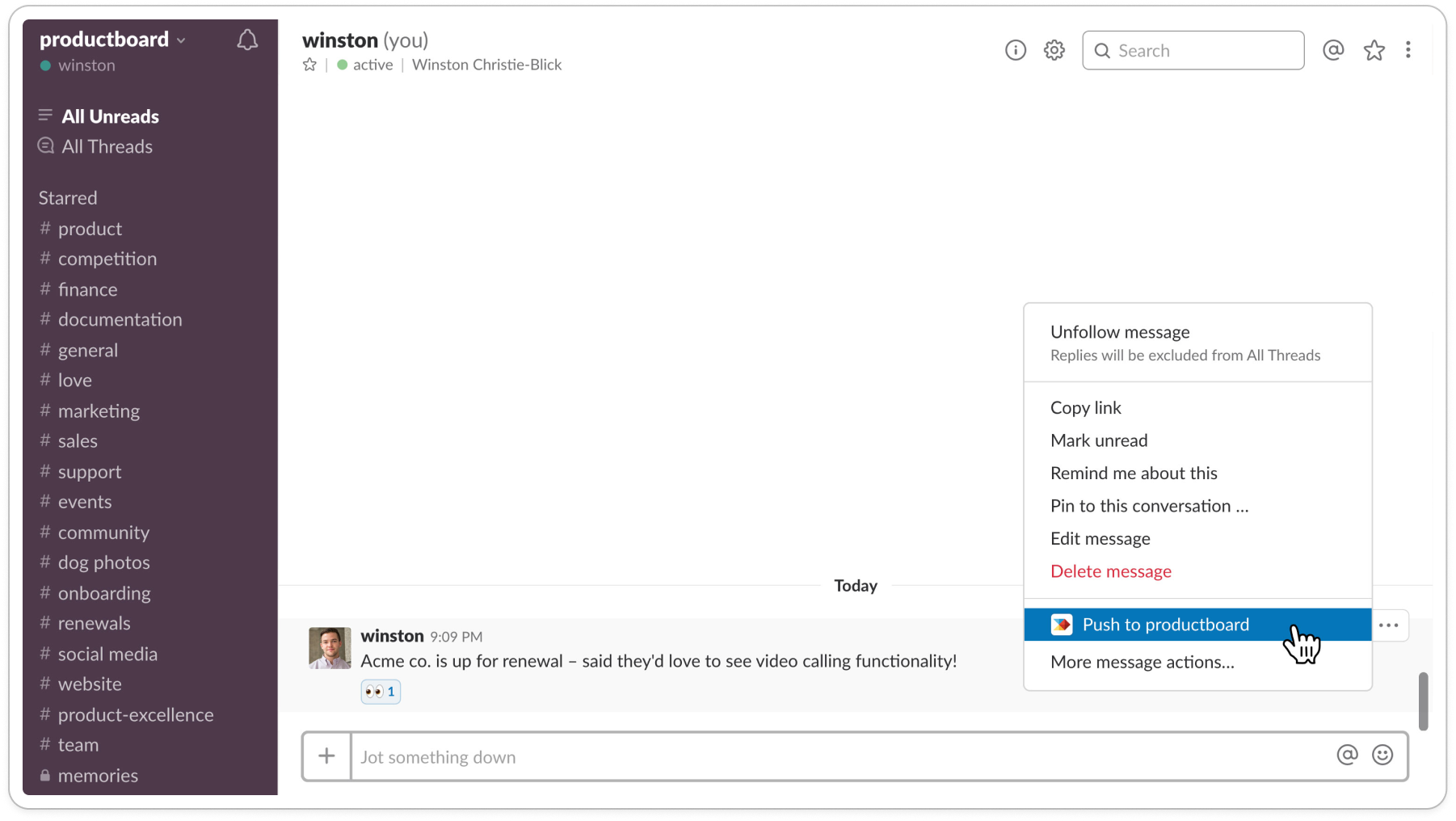Toggle the eyes emoji reaction
The image size is (1456, 821).
381,692
